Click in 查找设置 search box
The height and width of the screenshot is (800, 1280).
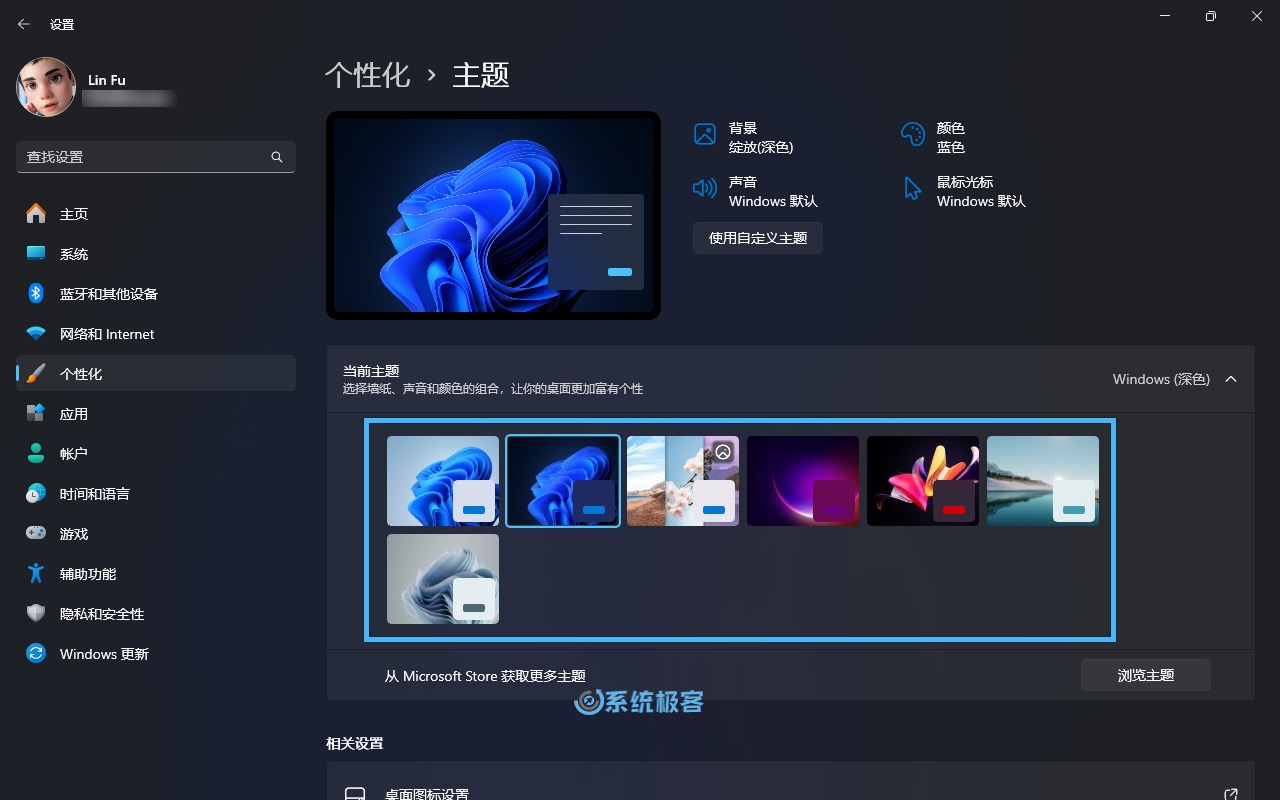click(x=156, y=157)
